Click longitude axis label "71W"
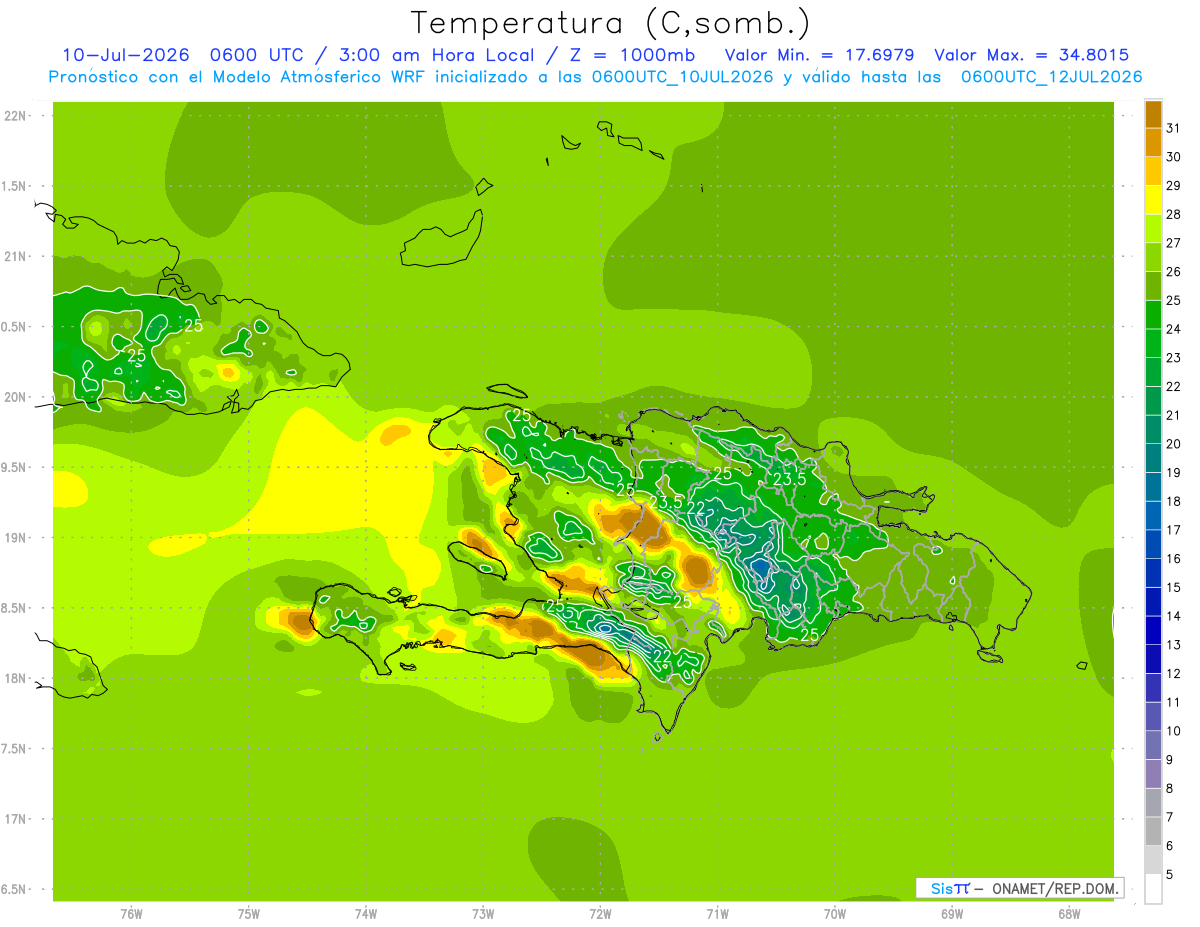This screenshot has width=1200, height=927. click(717, 913)
